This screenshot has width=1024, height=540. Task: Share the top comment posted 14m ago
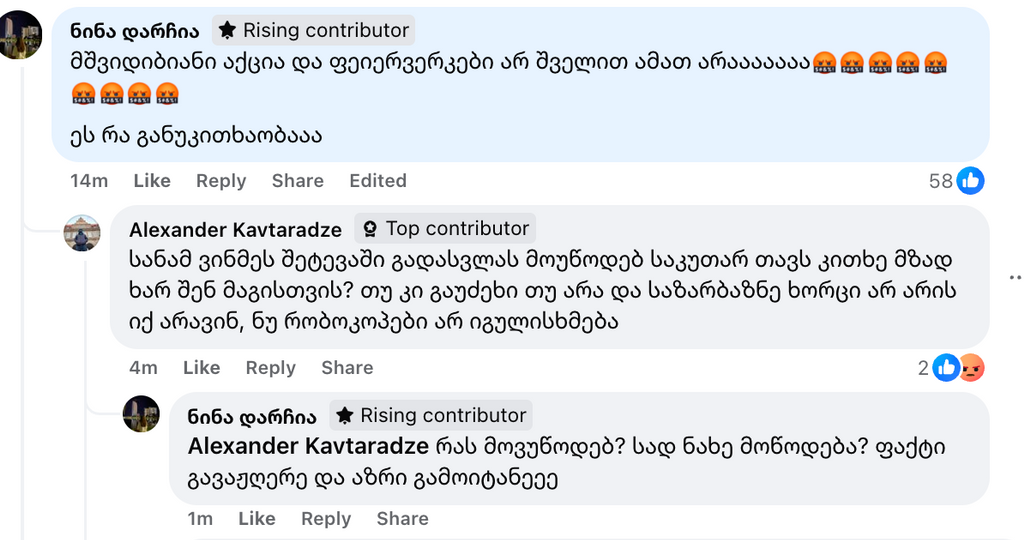click(297, 181)
